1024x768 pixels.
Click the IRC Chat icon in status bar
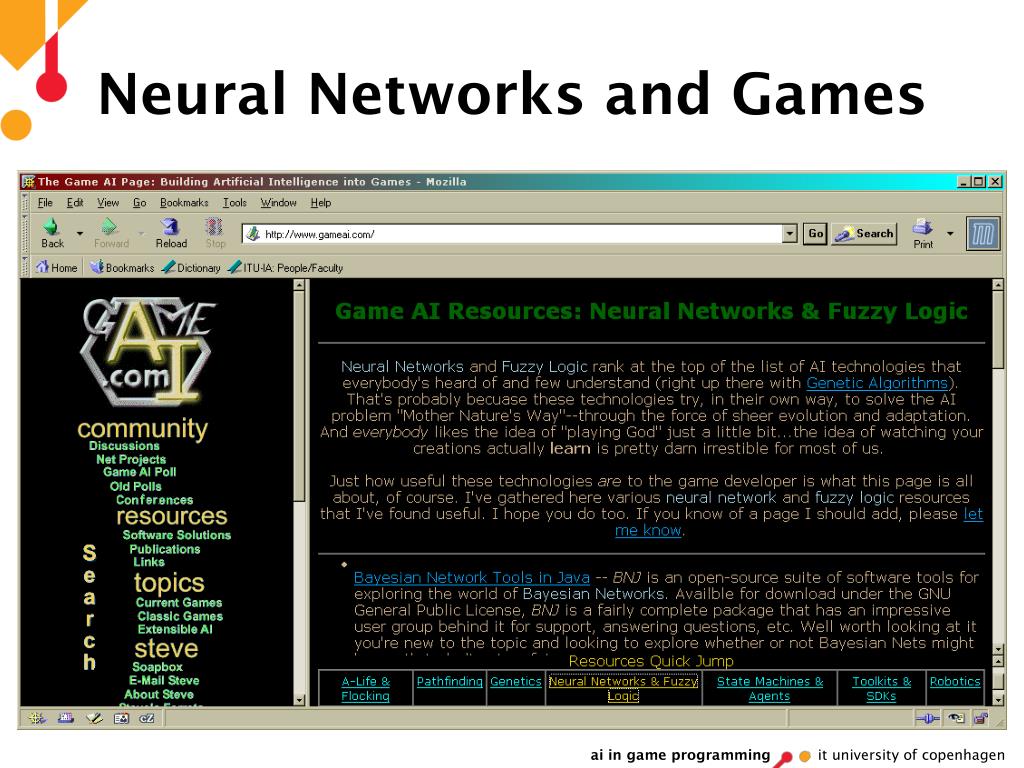146,718
